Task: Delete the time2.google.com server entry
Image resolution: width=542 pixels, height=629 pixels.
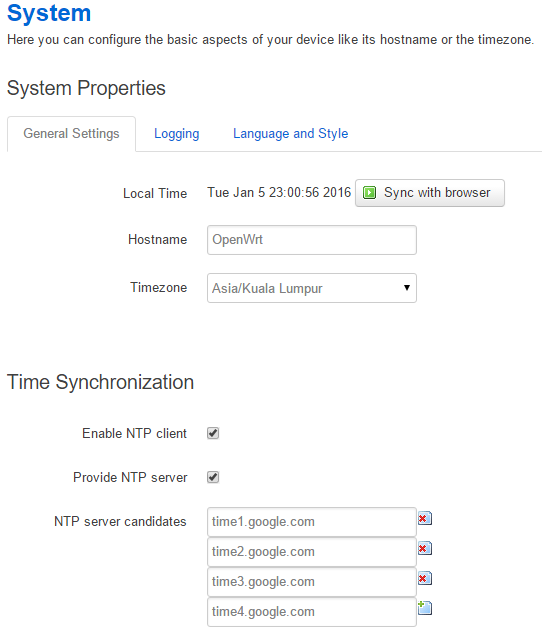Action: (x=424, y=548)
